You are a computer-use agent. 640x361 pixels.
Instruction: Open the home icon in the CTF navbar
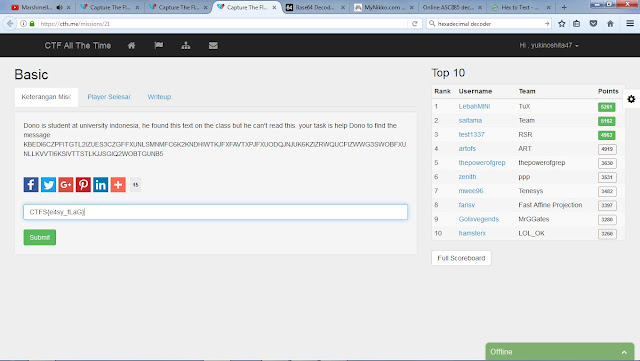pos(131,45)
